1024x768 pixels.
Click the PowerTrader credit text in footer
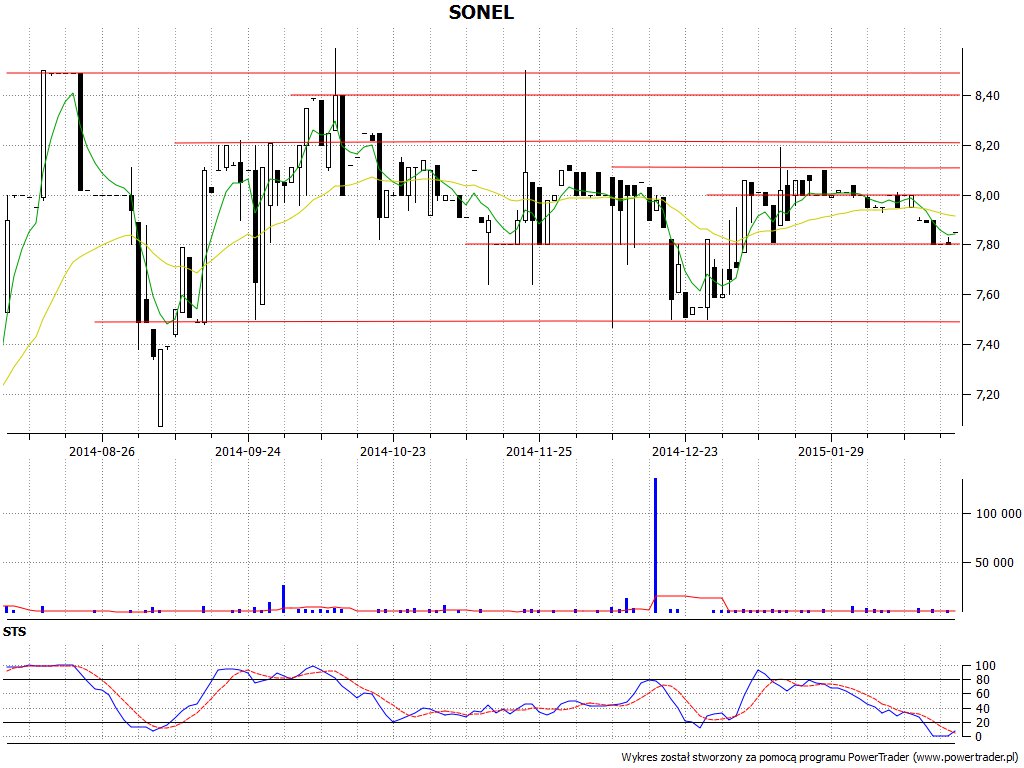point(821,757)
